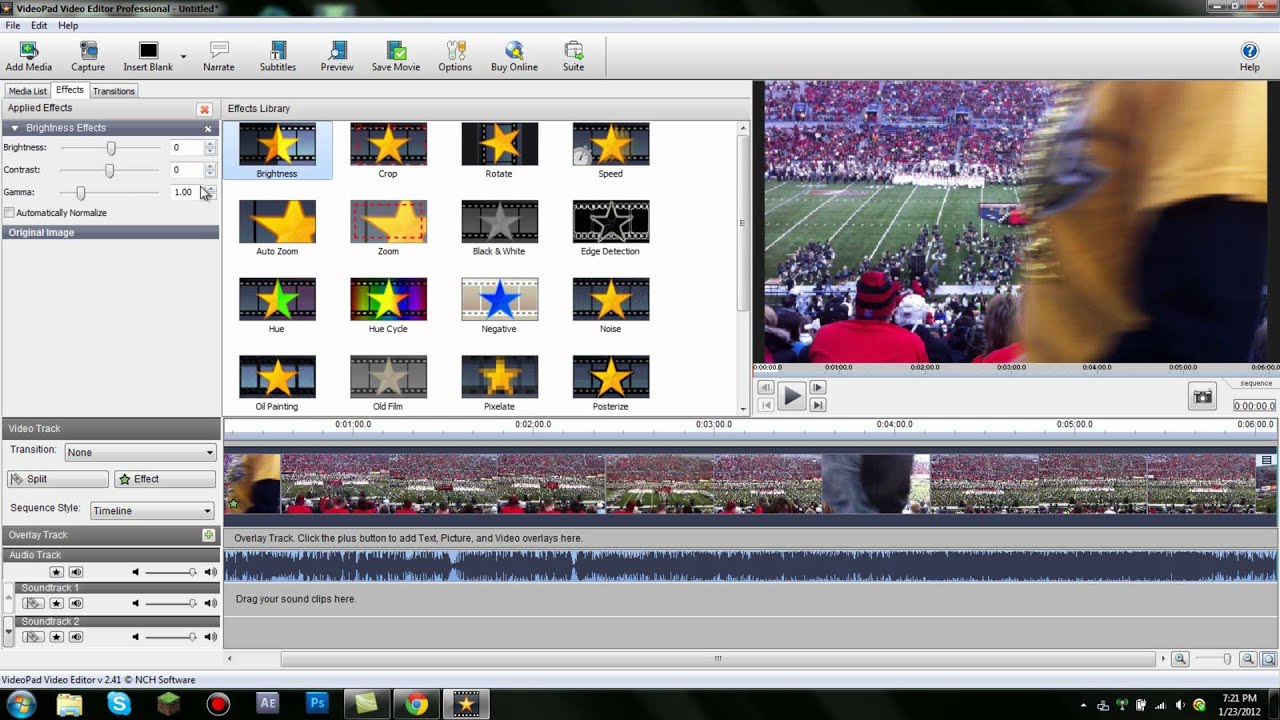Screen dimensions: 1280x720
Task: Play the preview video
Action: [x=791, y=396]
